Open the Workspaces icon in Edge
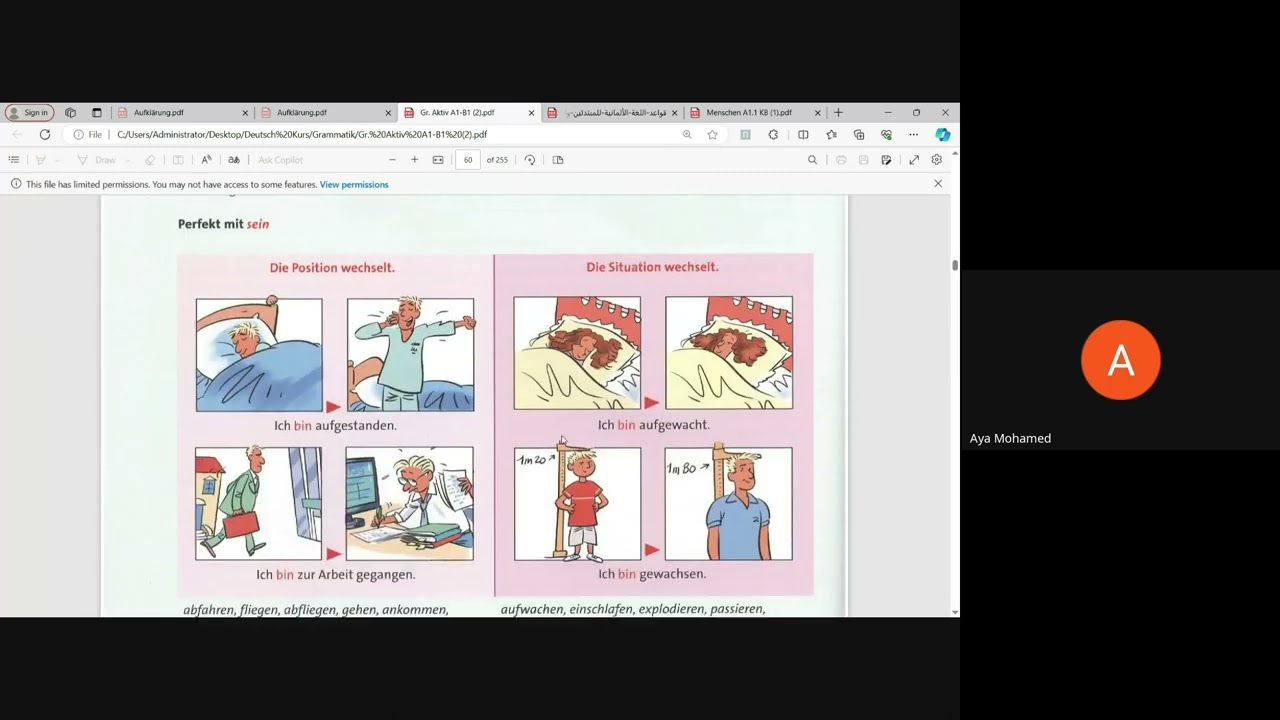 tap(70, 113)
